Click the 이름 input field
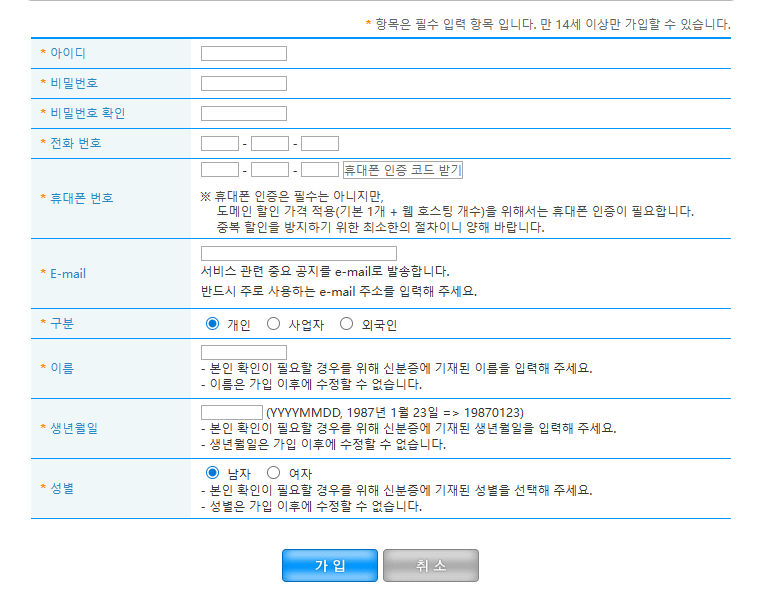Screen dimensions: 781x595 tap(243, 353)
